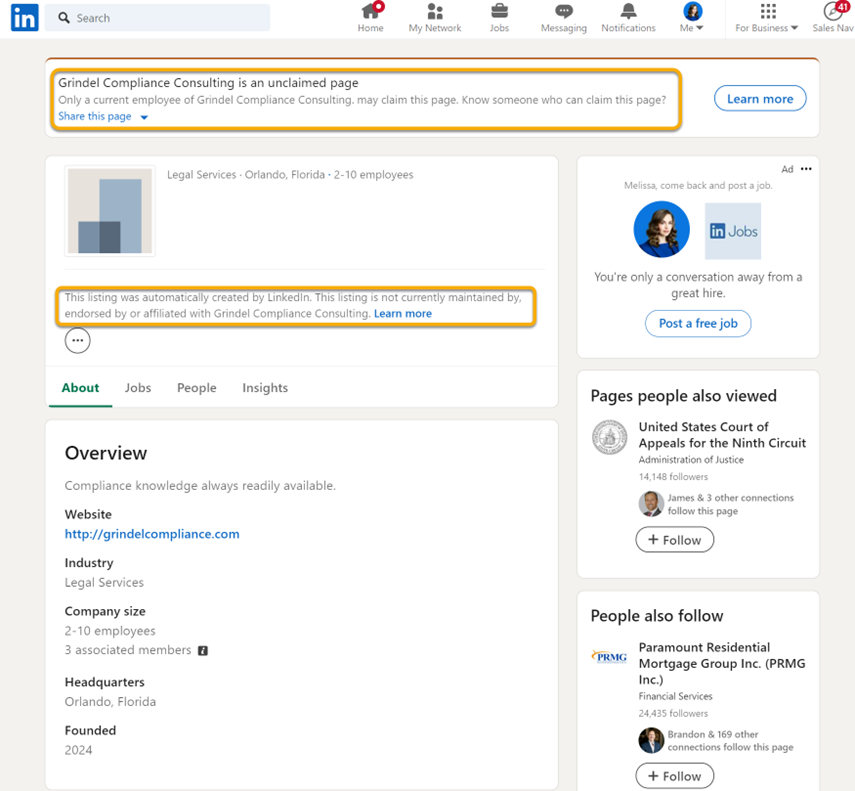Screen dimensions: 855x791
Task: Open the Home feed
Action: [x=370, y=18]
